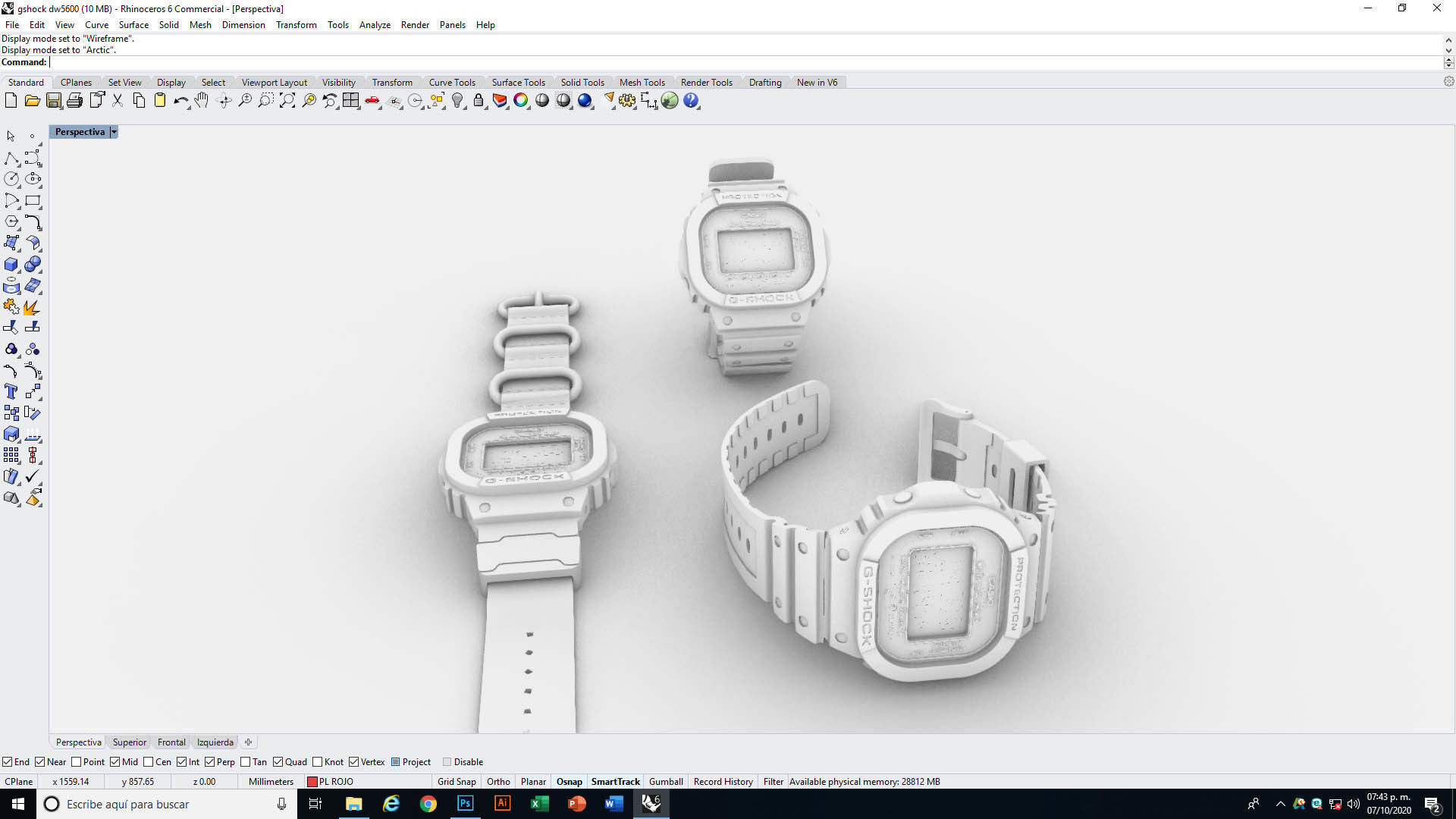Enable the Cen osnap checkbox
Viewport: 1456px width, 819px height.
(x=149, y=762)
